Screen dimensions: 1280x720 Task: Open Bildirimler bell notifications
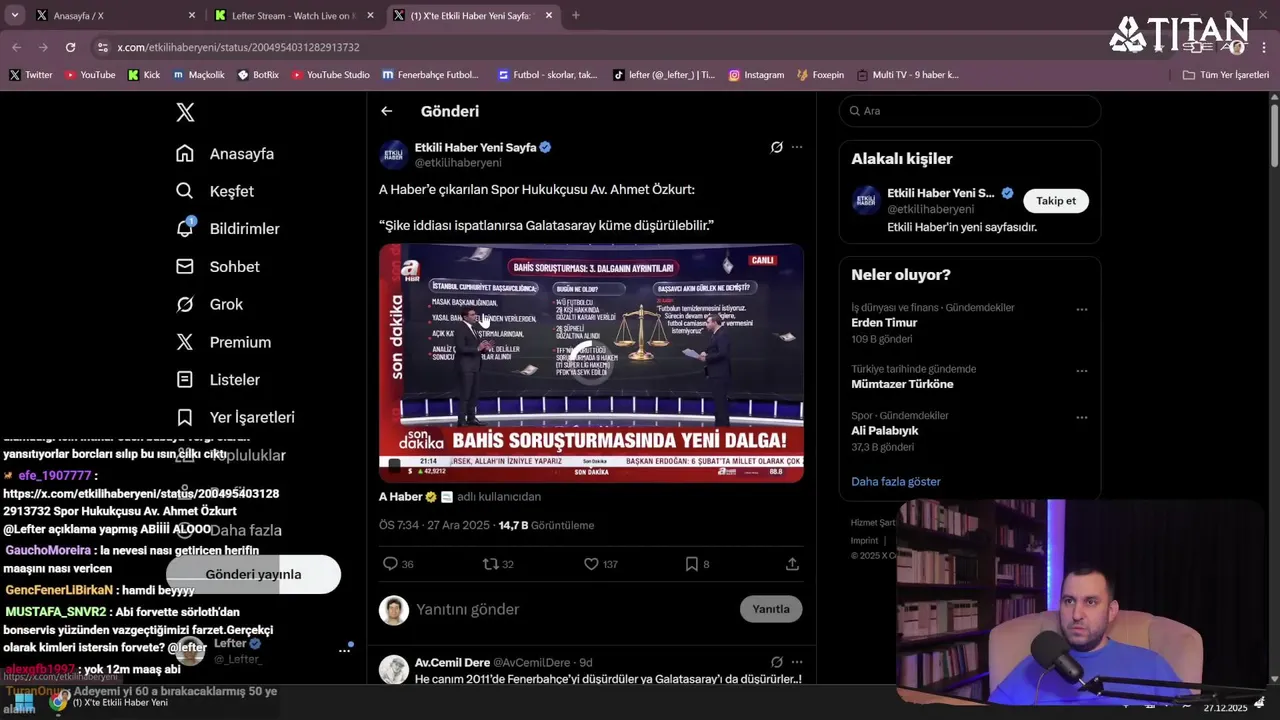[184, 228]
